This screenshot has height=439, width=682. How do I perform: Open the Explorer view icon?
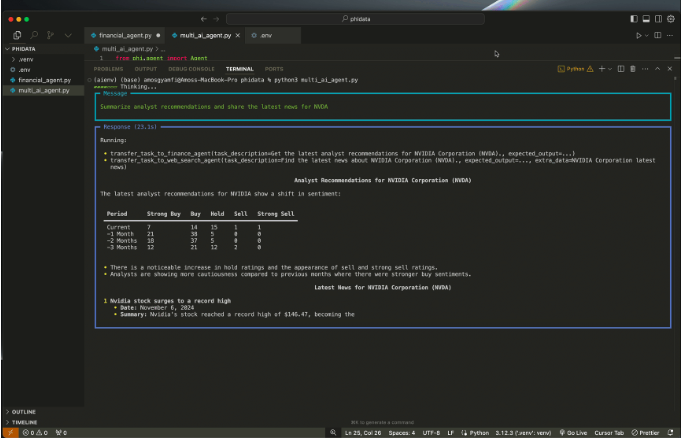point(17,35)
